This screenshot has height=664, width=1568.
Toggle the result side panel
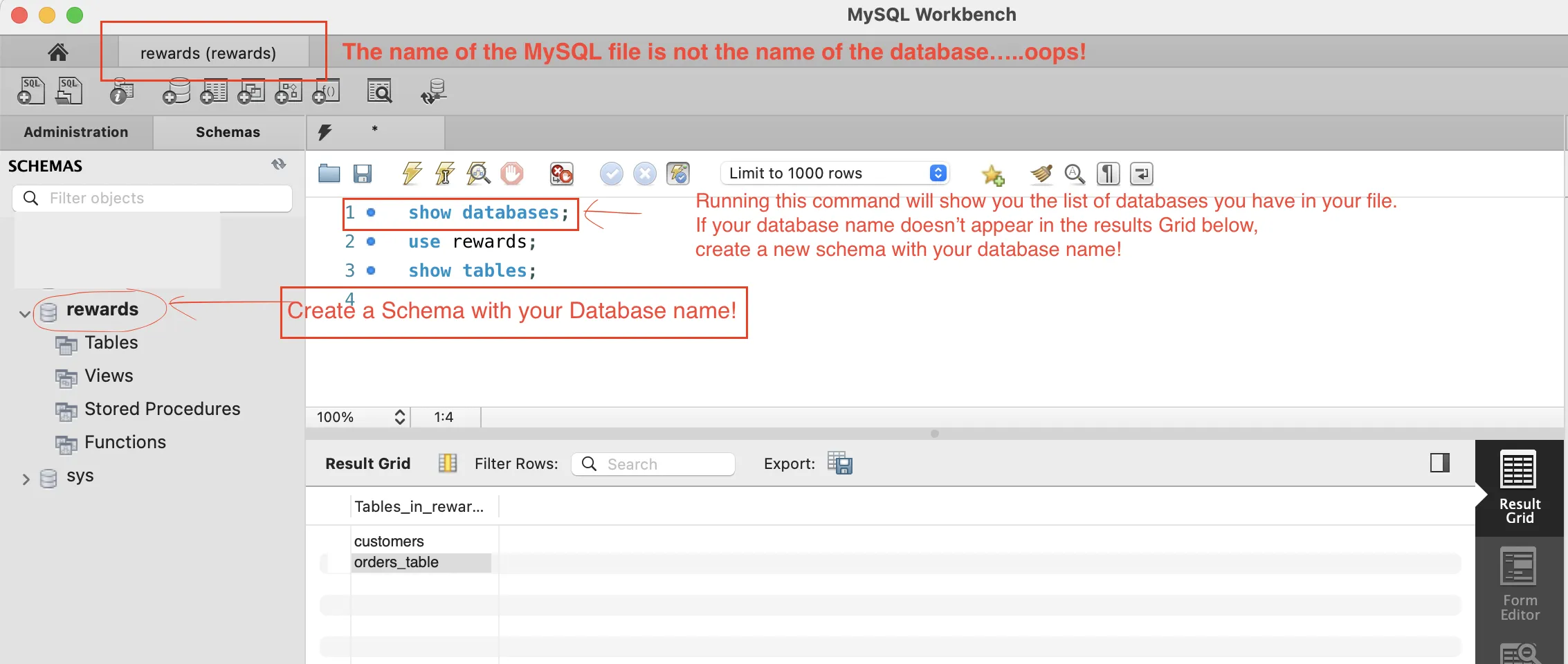(x=1440, y=463)
